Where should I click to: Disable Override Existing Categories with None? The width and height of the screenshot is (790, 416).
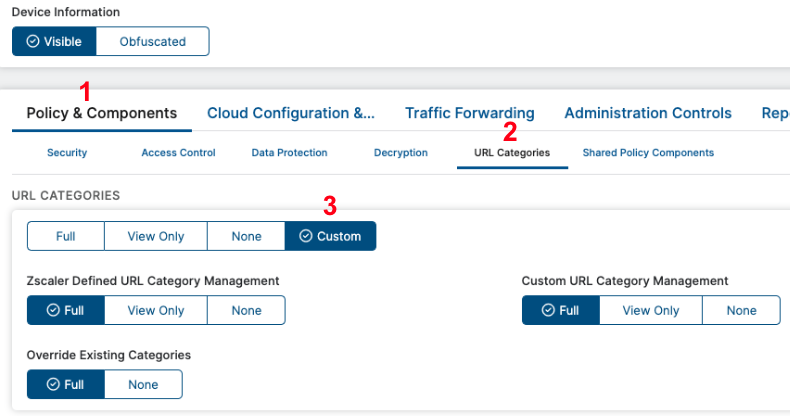[143, 384]
